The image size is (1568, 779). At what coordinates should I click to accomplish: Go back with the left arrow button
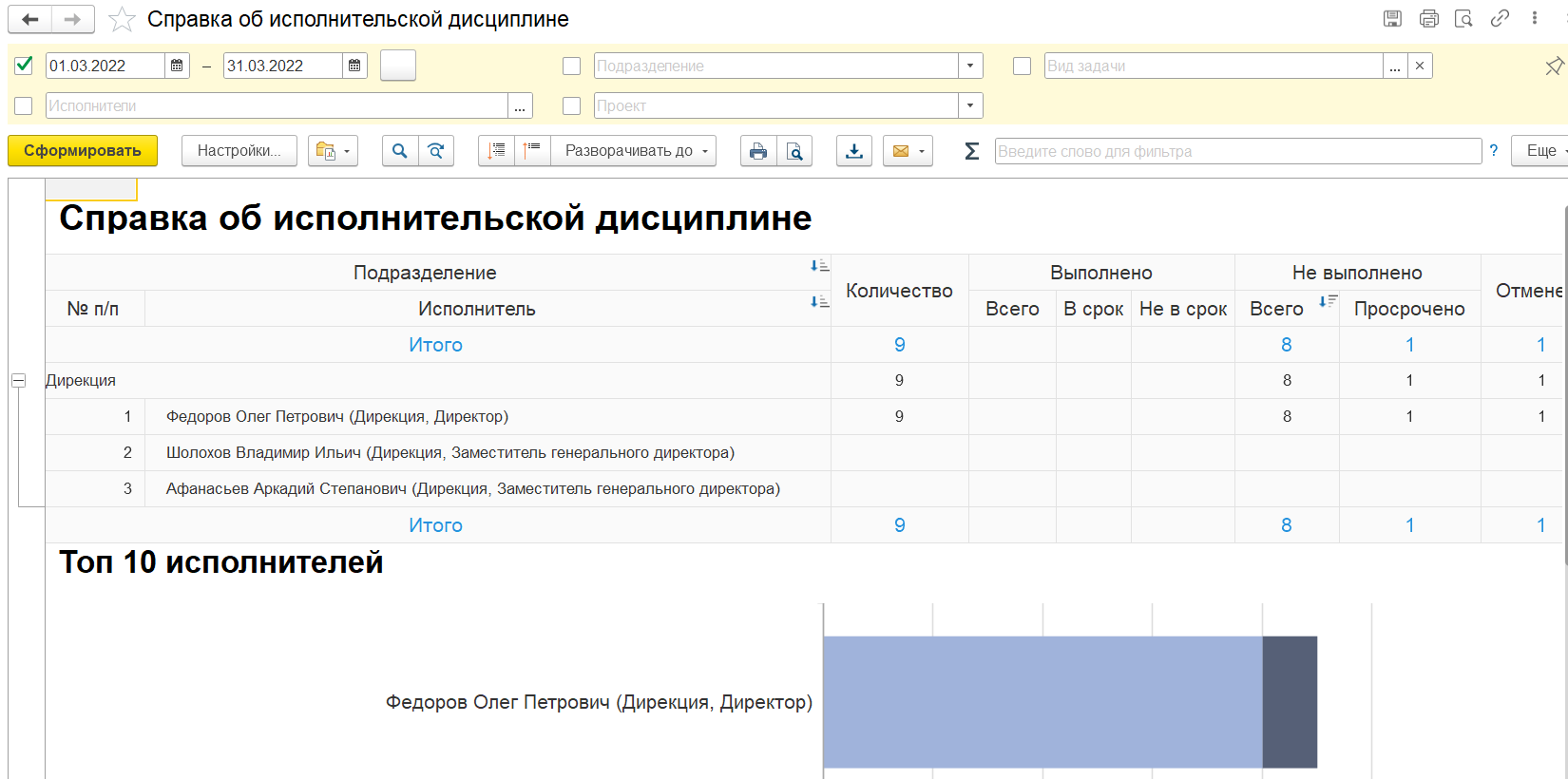click(30, 19)
